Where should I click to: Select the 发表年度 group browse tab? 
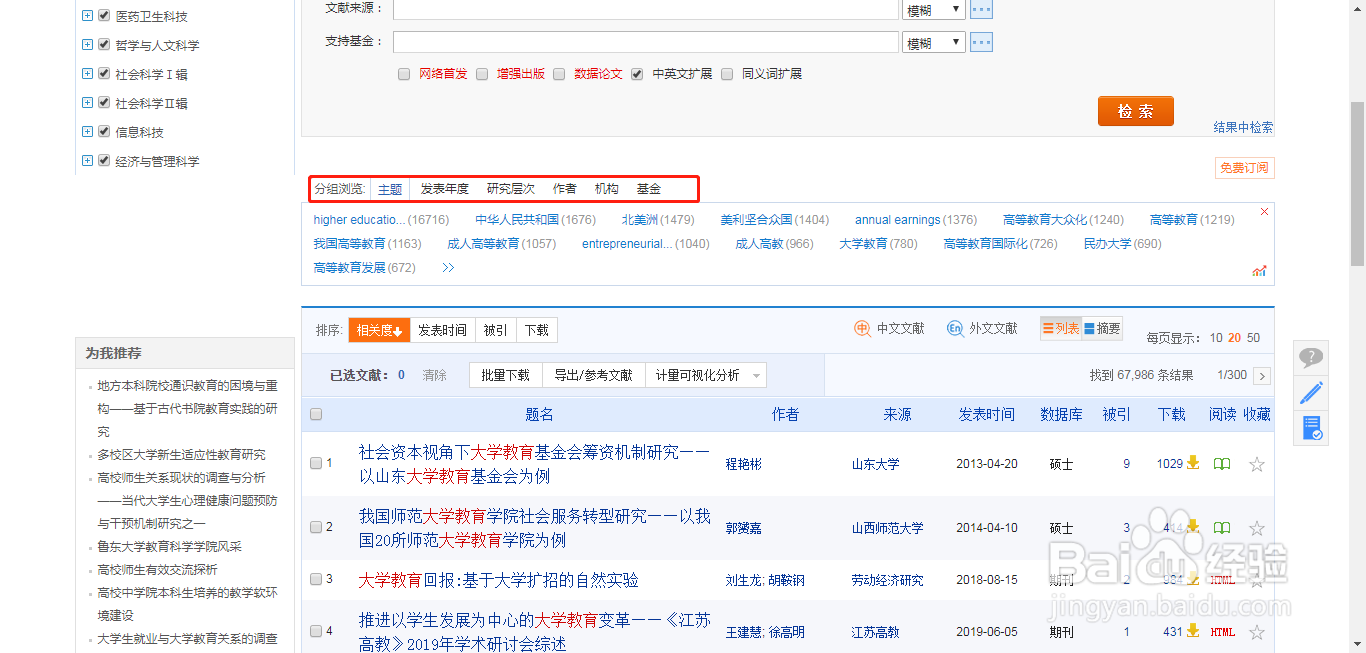pyautogui.click(x=444, y=188)
